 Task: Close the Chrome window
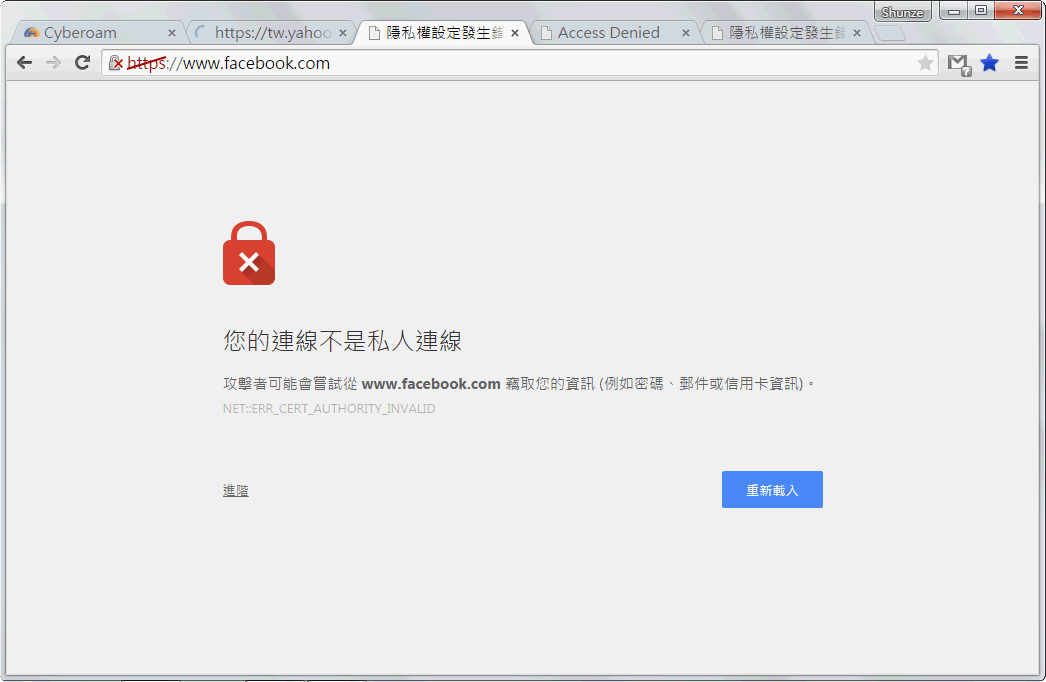tap(1018, 11)
